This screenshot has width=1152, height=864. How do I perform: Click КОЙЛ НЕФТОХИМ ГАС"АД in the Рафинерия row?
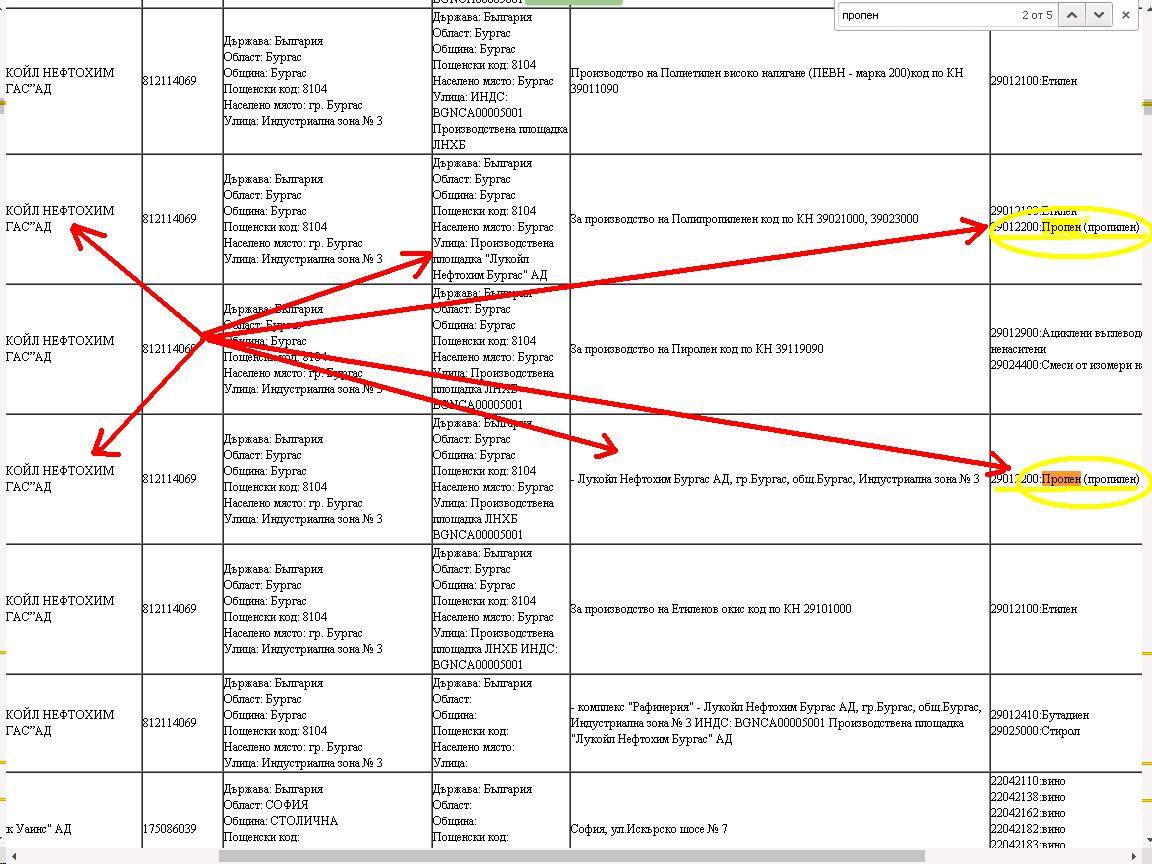(x=60, y=723)
